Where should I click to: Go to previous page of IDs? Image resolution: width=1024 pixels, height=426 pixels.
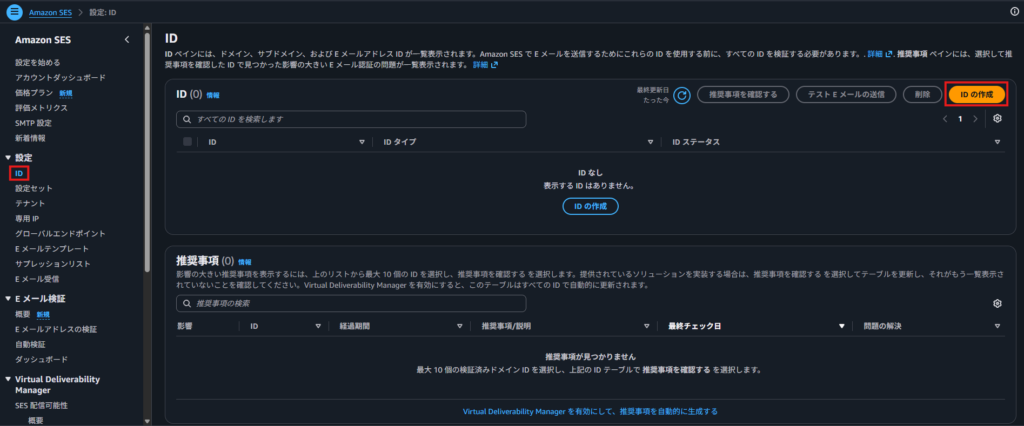click(x=944, y=119)
